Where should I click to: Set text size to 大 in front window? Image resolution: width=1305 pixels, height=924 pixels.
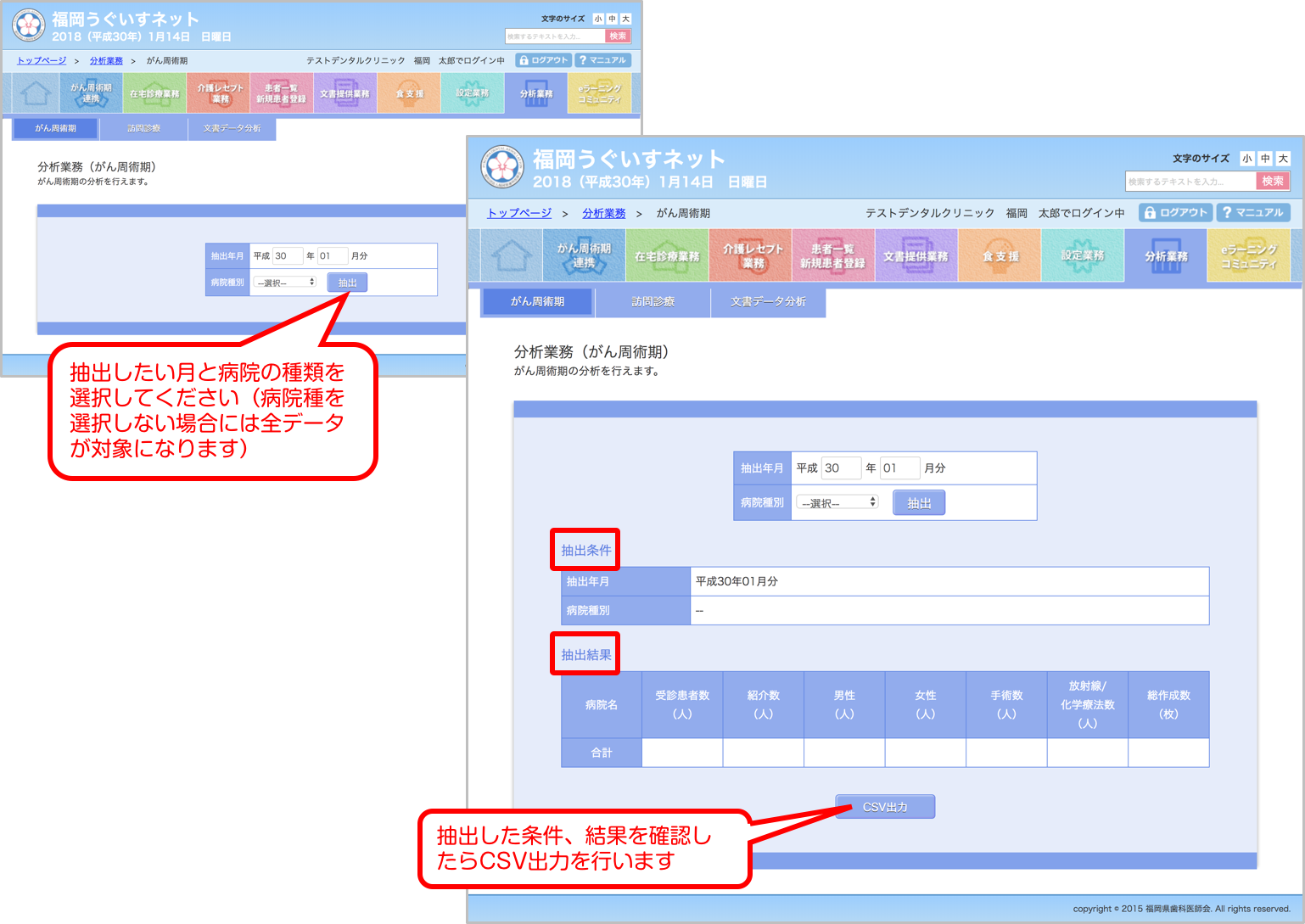click(x=1283, y=159)
